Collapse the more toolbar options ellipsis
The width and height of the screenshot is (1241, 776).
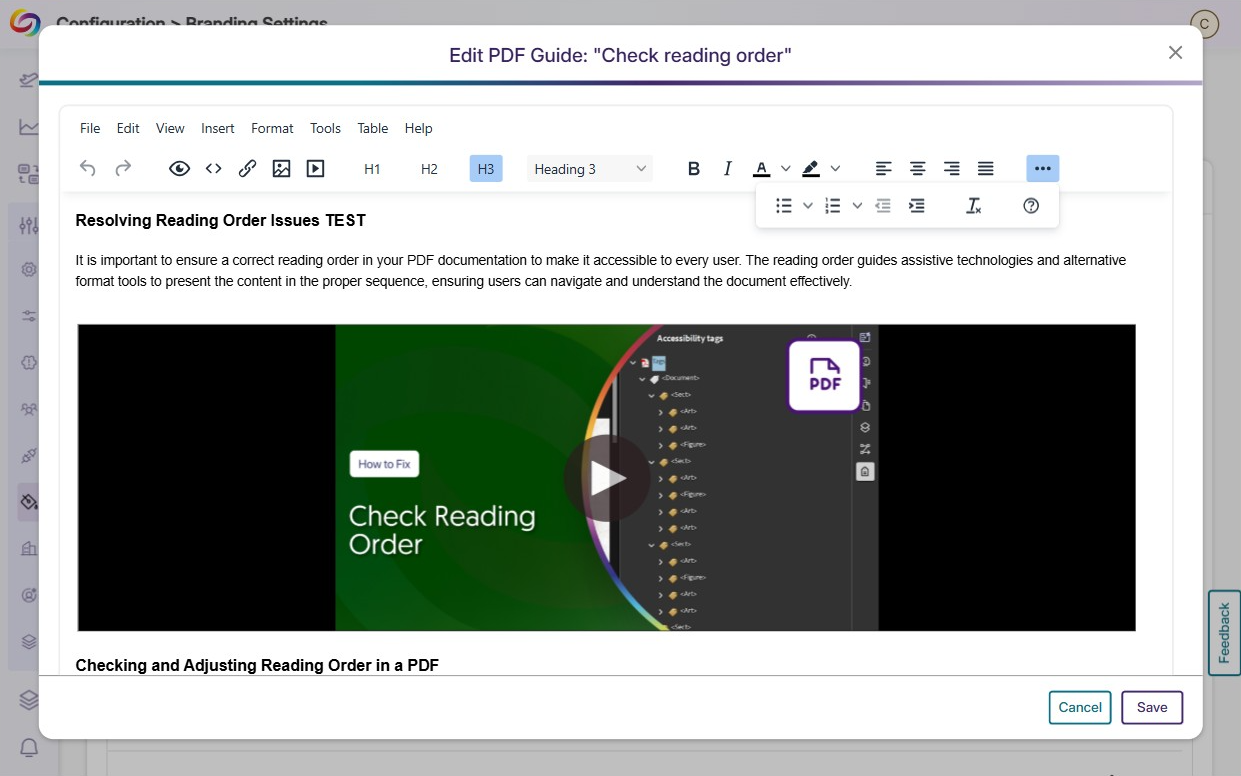(x=1043, y=169)
